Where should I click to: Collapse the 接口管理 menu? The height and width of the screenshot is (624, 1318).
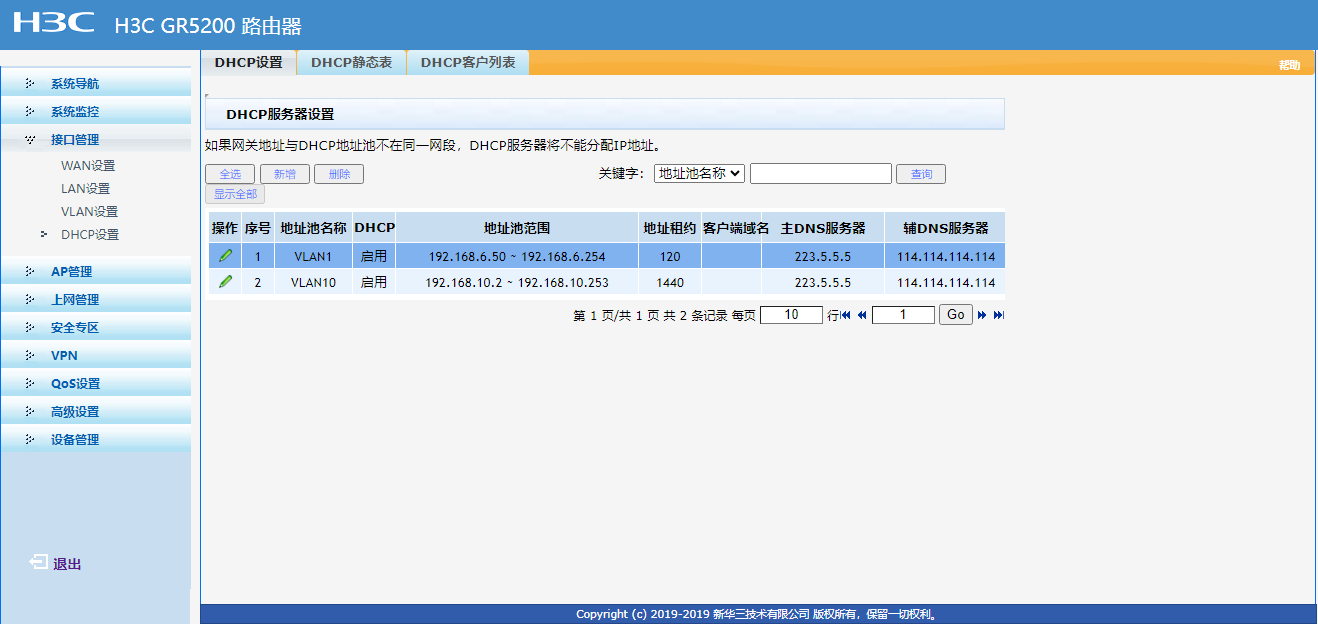[x=95, y=140]
